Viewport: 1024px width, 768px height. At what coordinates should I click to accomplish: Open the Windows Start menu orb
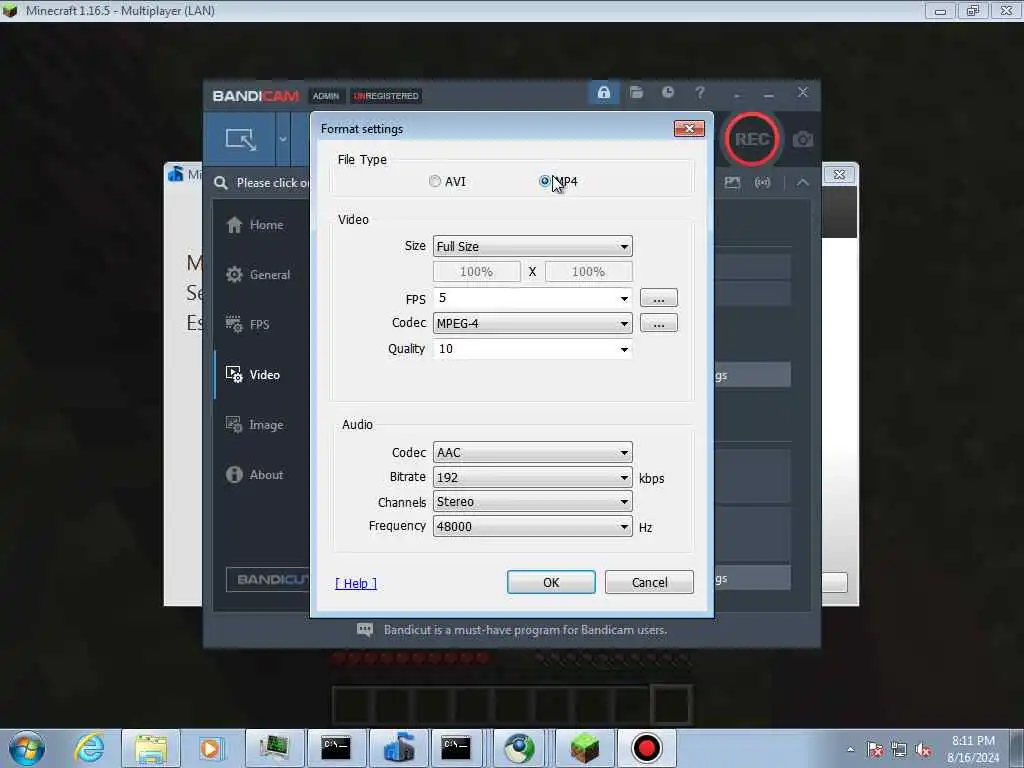[27, 748]
